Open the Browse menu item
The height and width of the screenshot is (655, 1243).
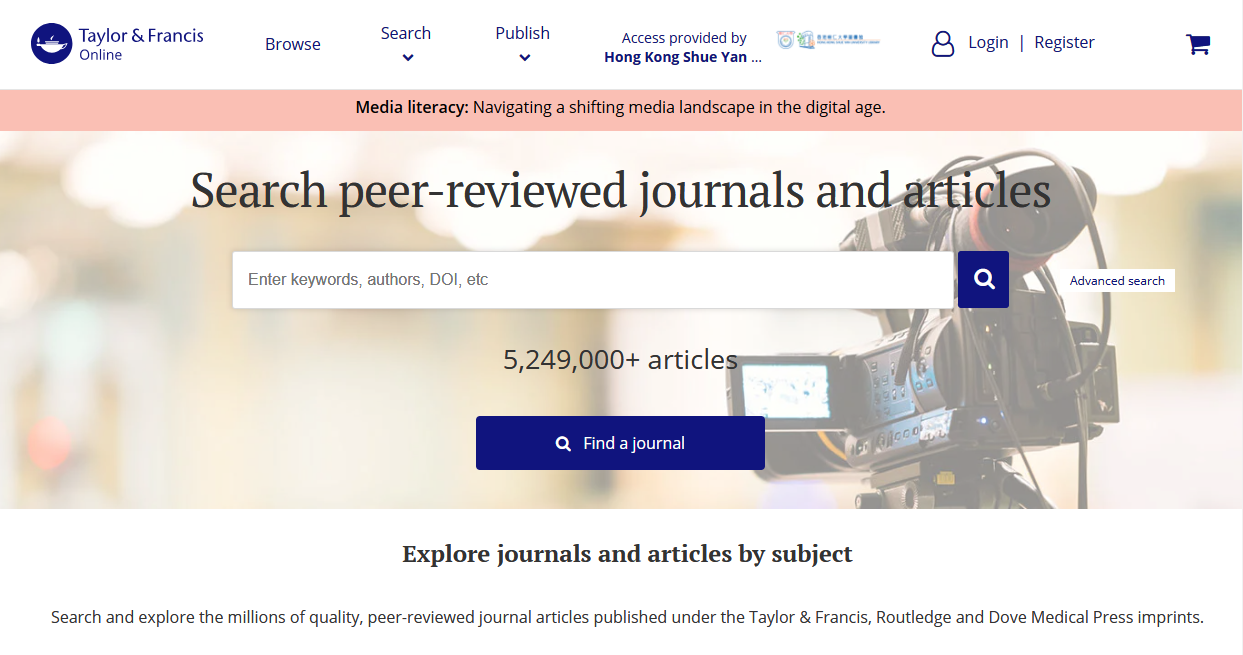(x=293, y=44)
